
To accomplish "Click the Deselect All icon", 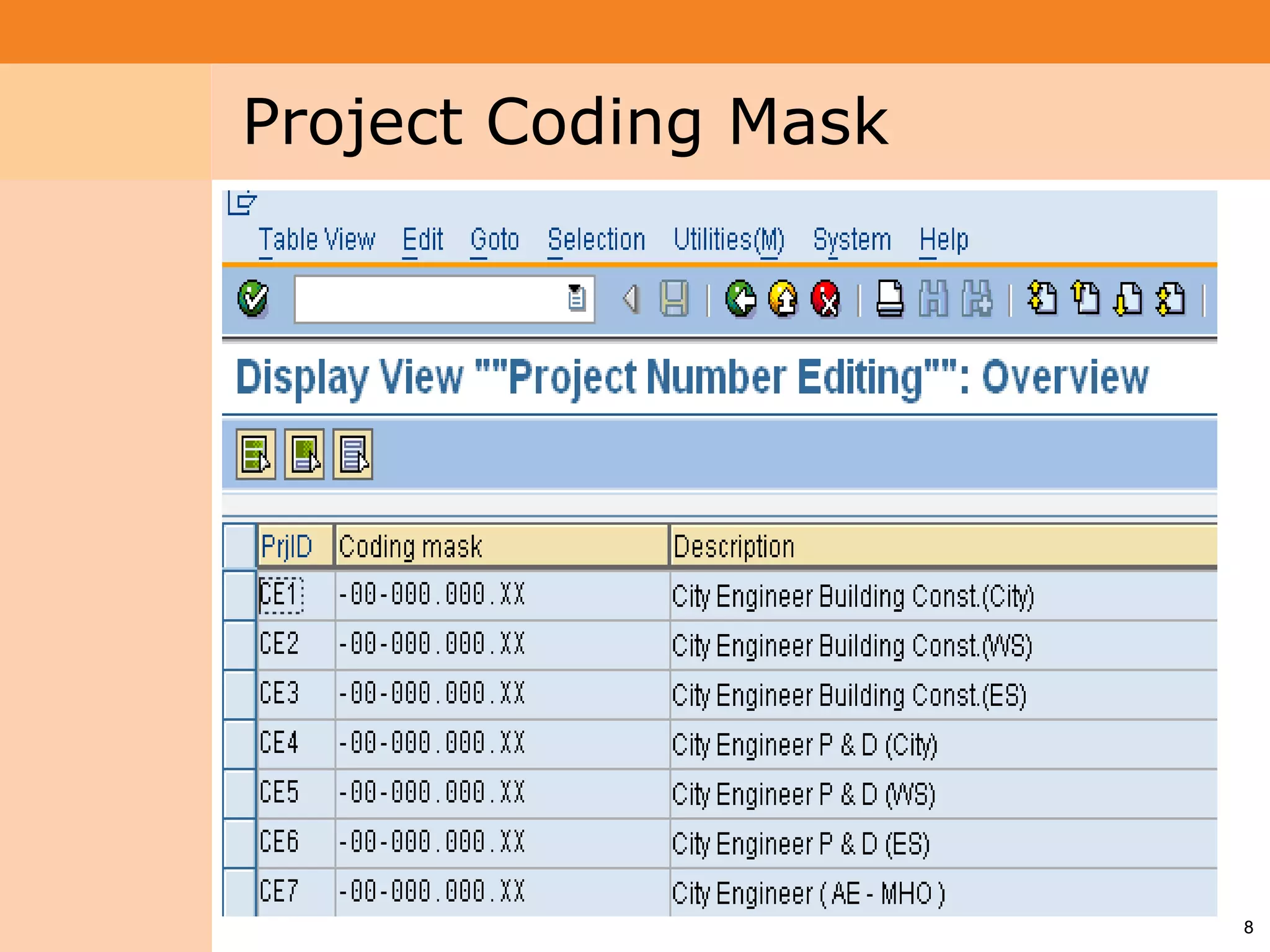I will 353,454.
